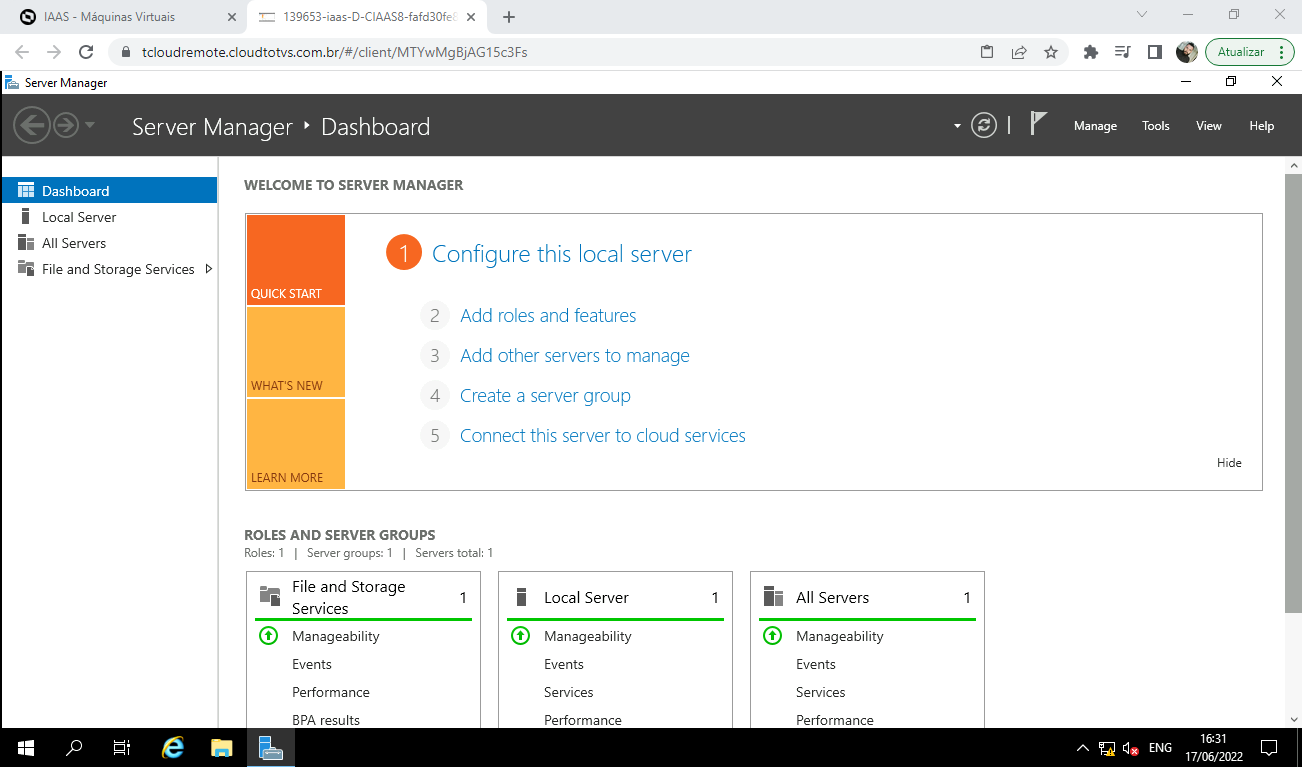This screenshot has width=1302, height=767.
Task: Click the Local Server tile header
Action: tap(615, 597)
